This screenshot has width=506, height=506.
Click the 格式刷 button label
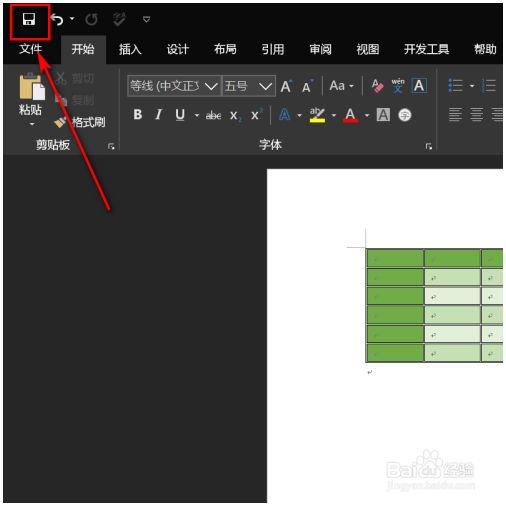[88, 122]
